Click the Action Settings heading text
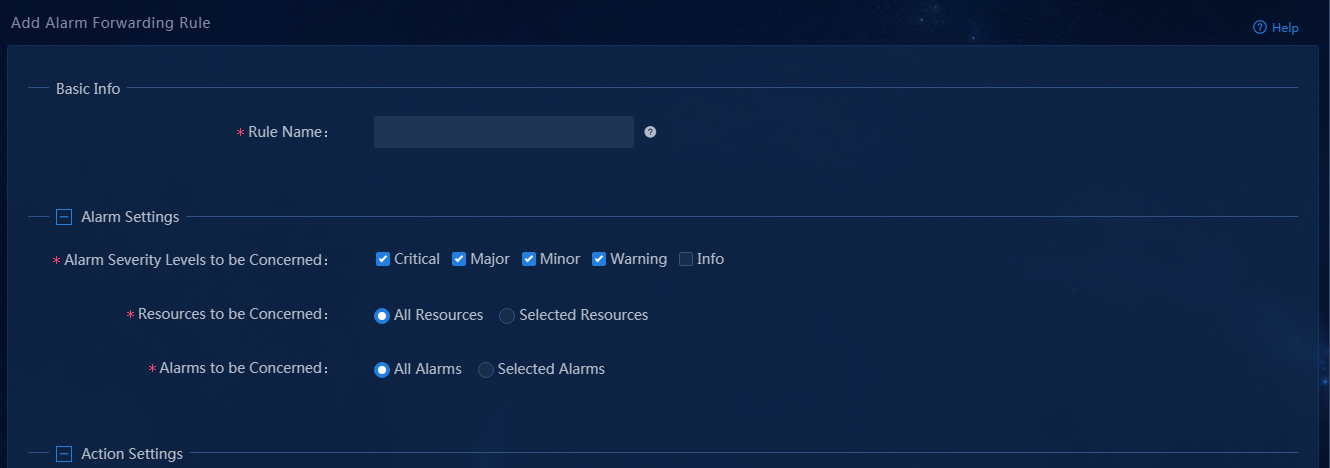Screen dimensions: 1330x468 (x=132, y=454)
